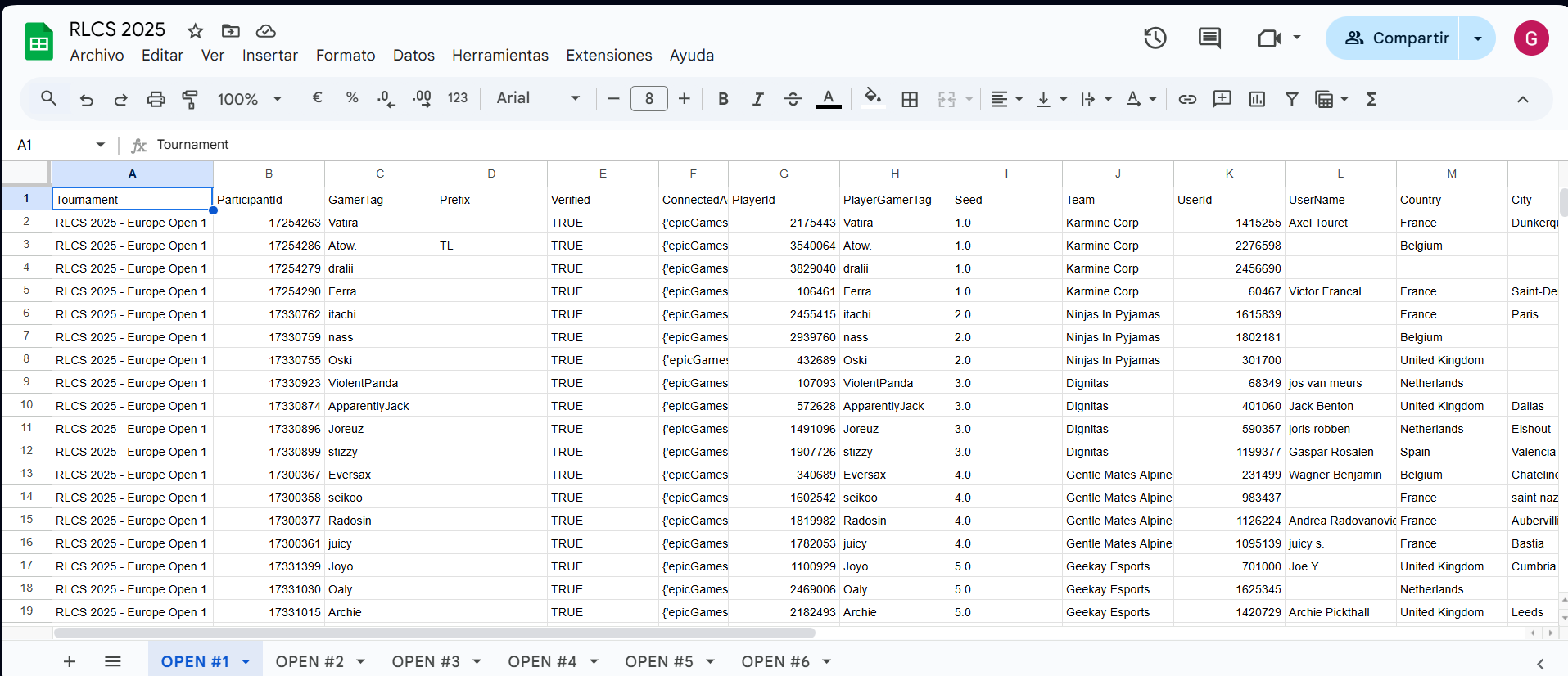
Task: Insert chart using chart icon
Action: pyautogui.click(x=1257, y=99)
